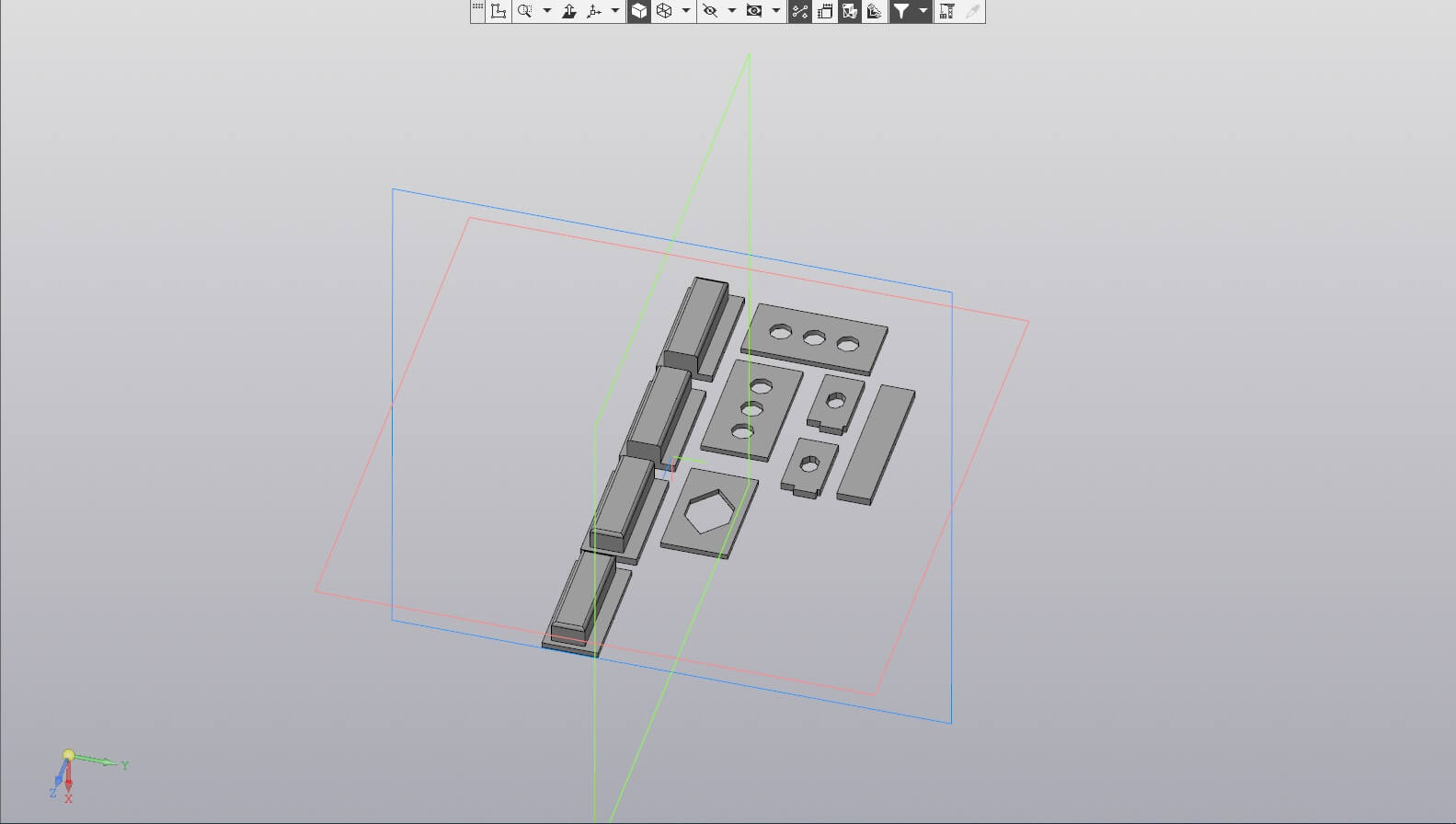Click the camera eye perspective icon
The height and width of the screenshot is (824, 1456).
click(754, 11)
